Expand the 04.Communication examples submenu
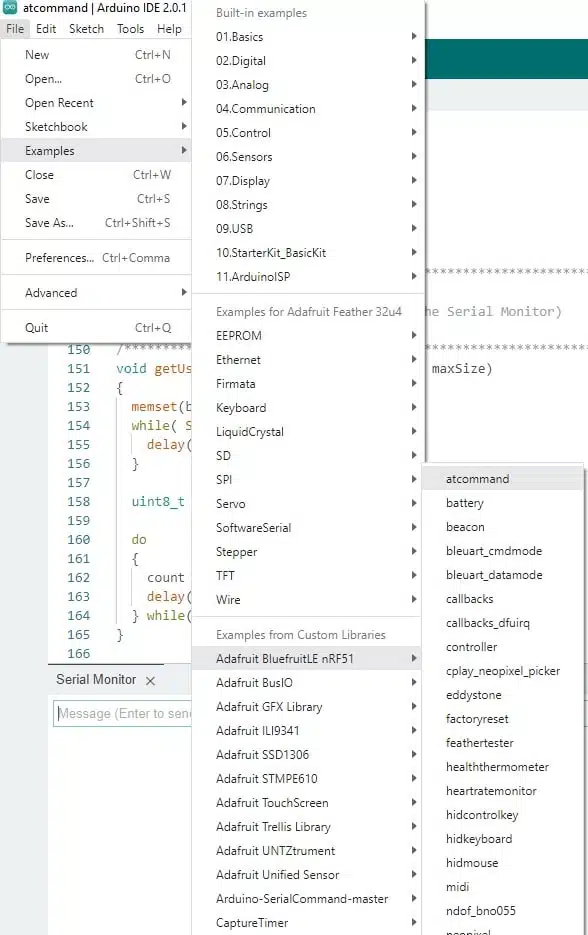The width and height of the screenshot is (588, 935). click(x=308, y=109)
